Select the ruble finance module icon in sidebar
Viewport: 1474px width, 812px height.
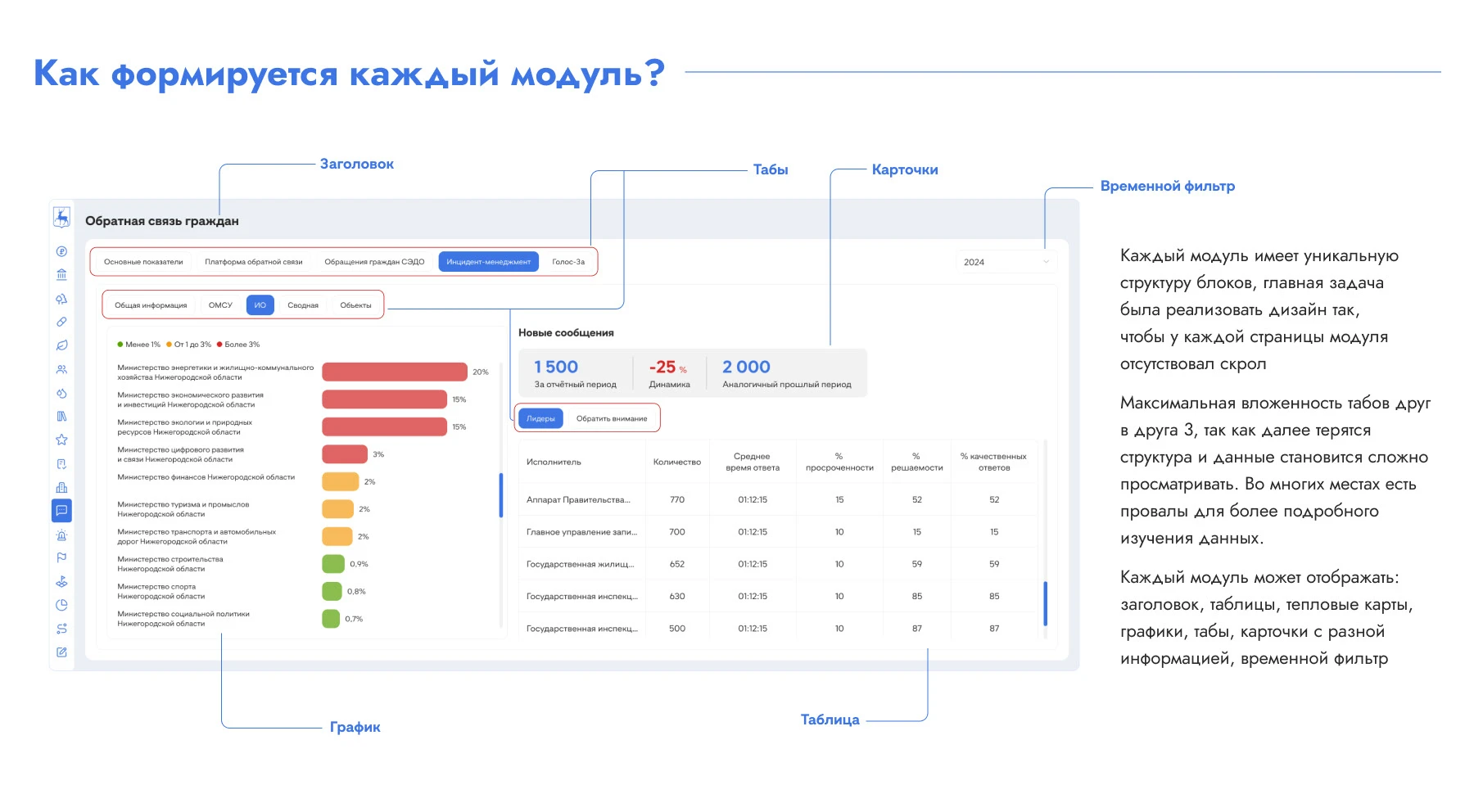[x=61, y=250]
